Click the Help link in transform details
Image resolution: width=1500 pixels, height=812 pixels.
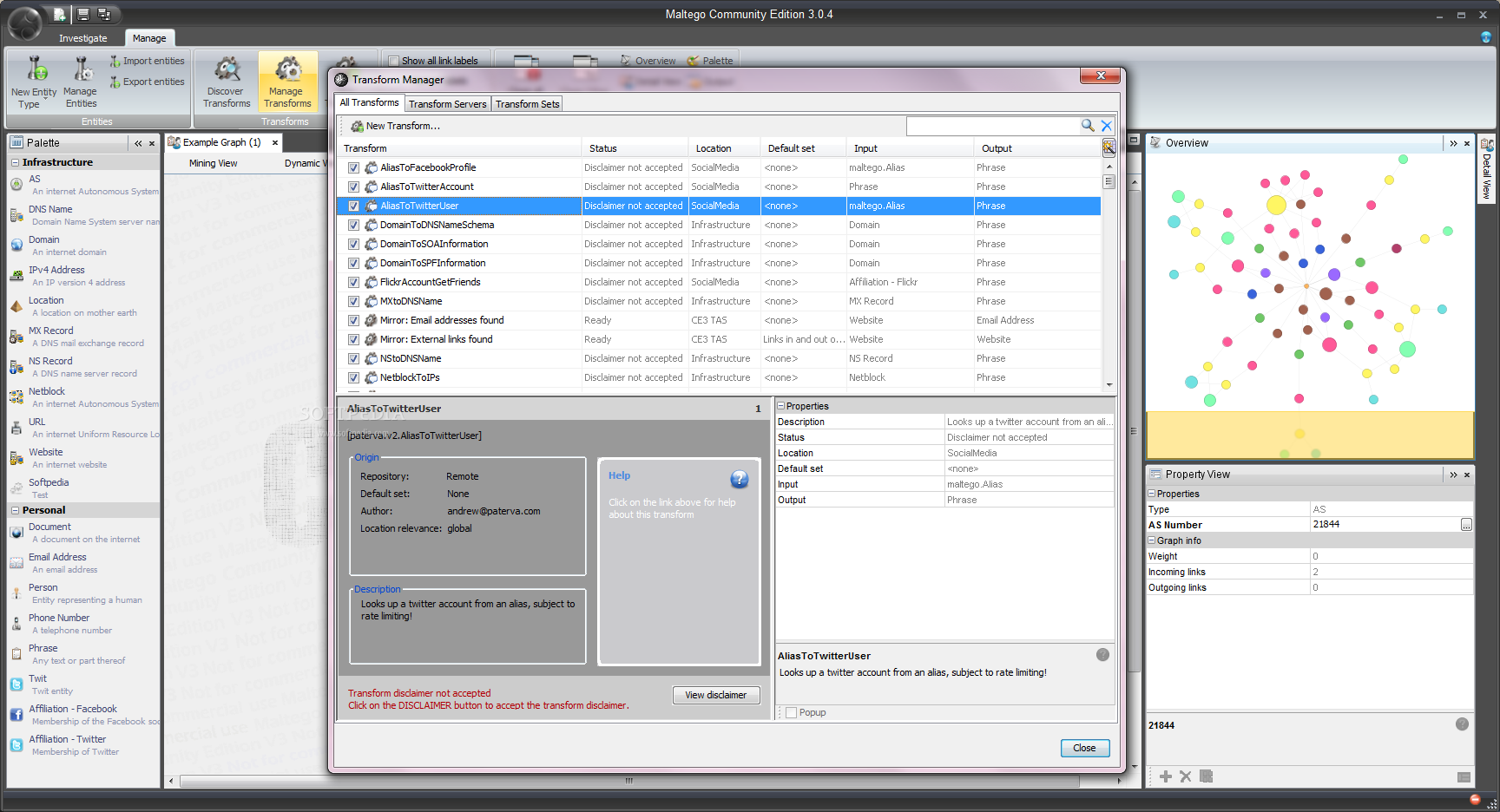click(619, 475)
